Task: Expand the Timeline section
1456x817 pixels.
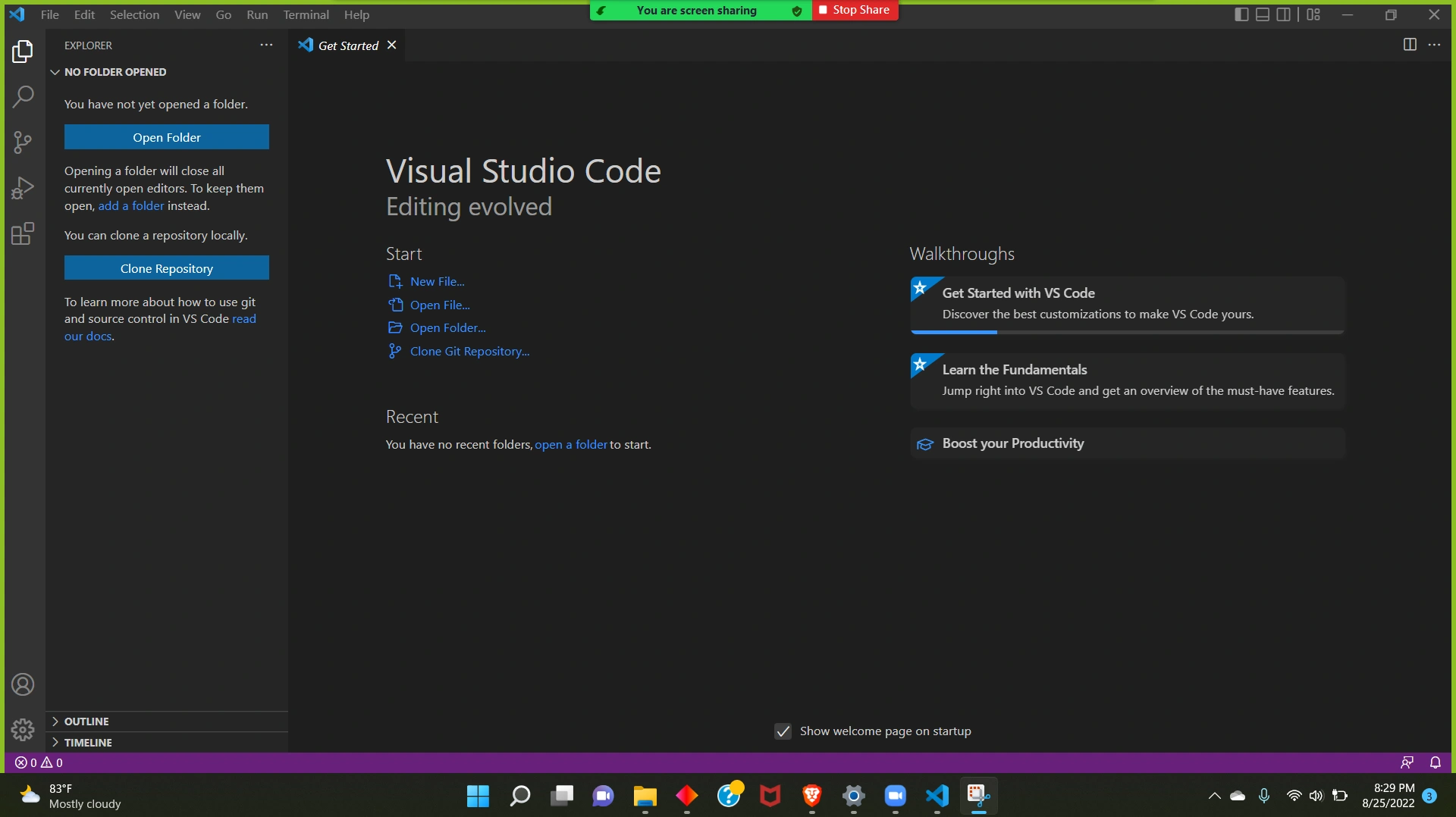Action: pos(88,743)
